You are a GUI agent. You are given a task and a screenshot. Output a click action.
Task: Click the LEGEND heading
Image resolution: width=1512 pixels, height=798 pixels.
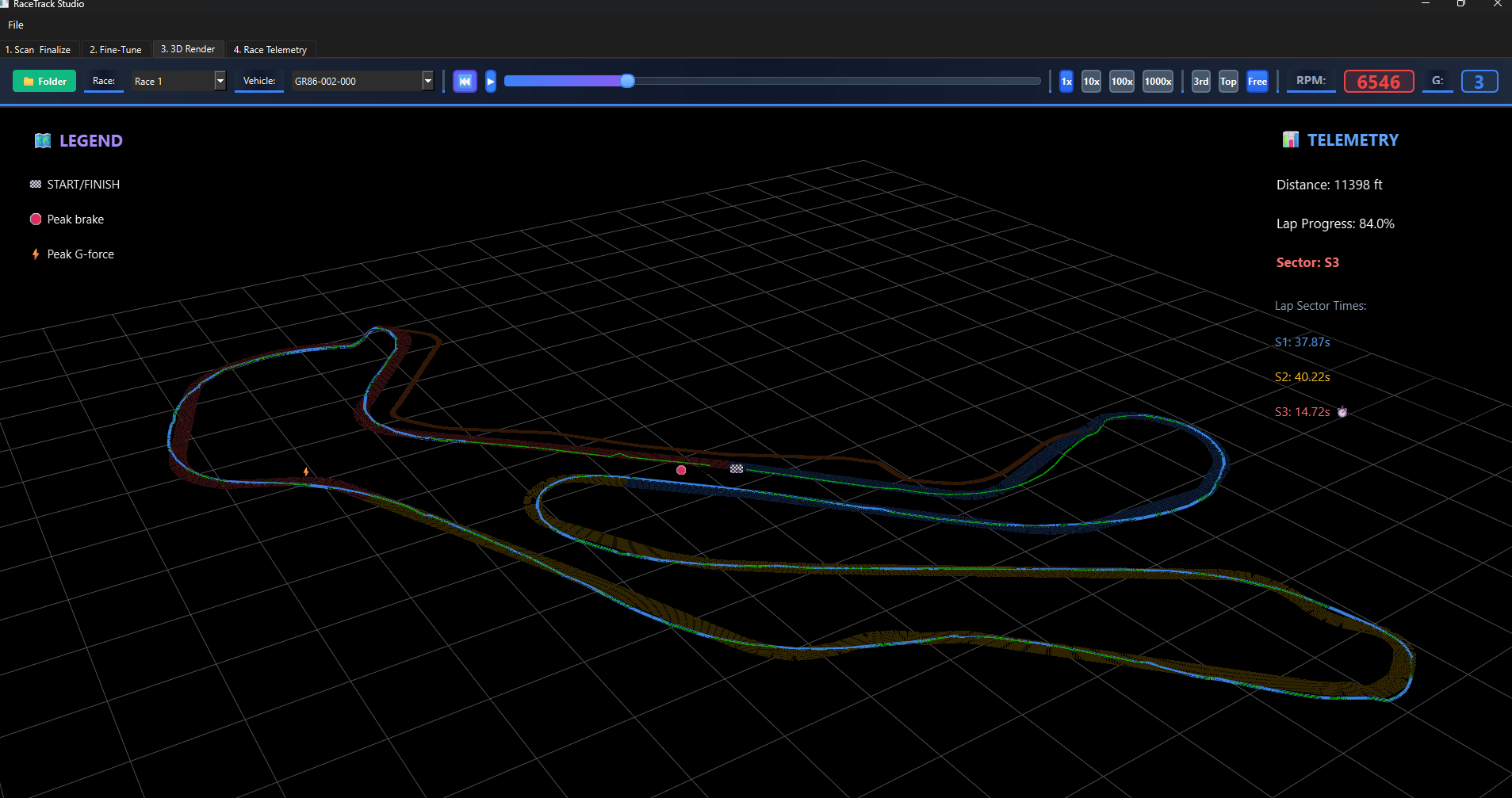[91, 140]
